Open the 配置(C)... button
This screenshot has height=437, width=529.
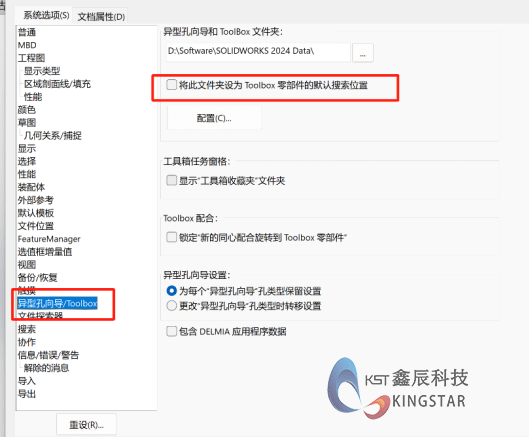click(x=214, y=118)
